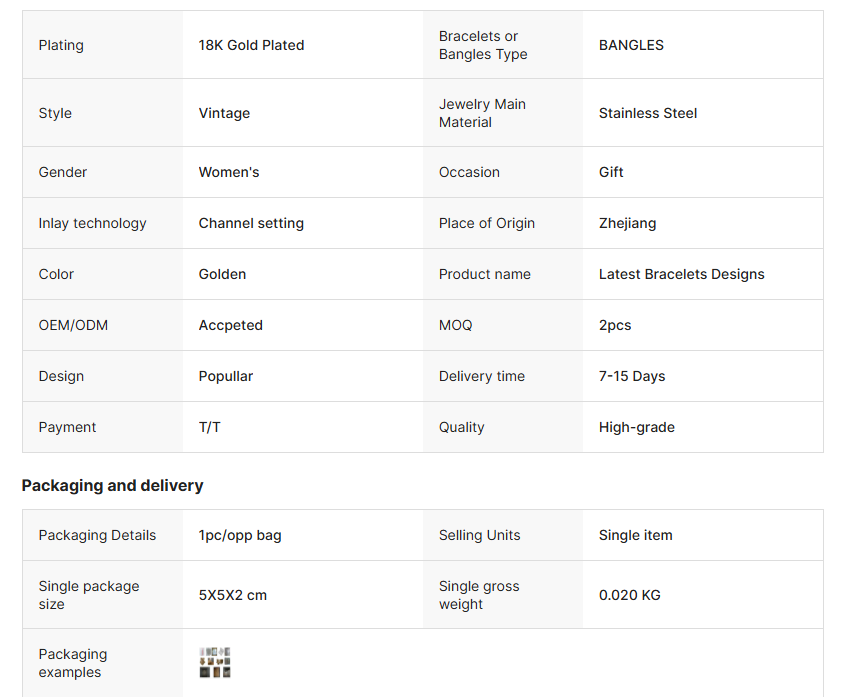Viewport: 851px width, 697px height.
Task: Click the "5X5X2 cm" package size value
Action: tap(233, 595)
